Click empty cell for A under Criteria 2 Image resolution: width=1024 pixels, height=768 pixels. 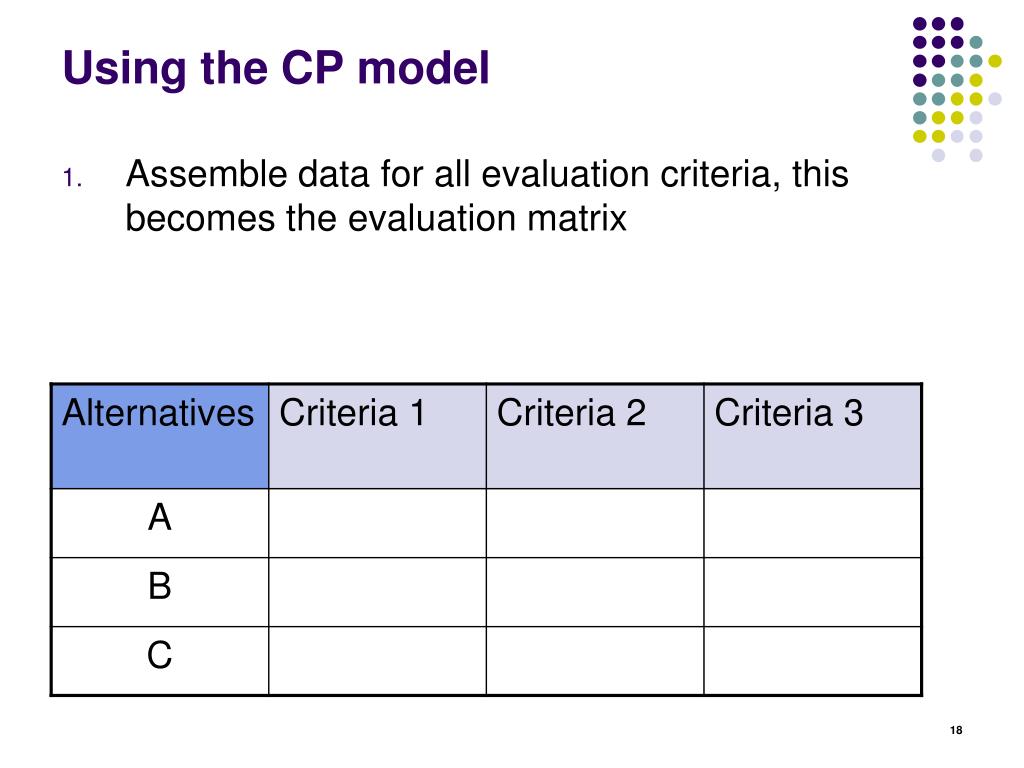595,523
